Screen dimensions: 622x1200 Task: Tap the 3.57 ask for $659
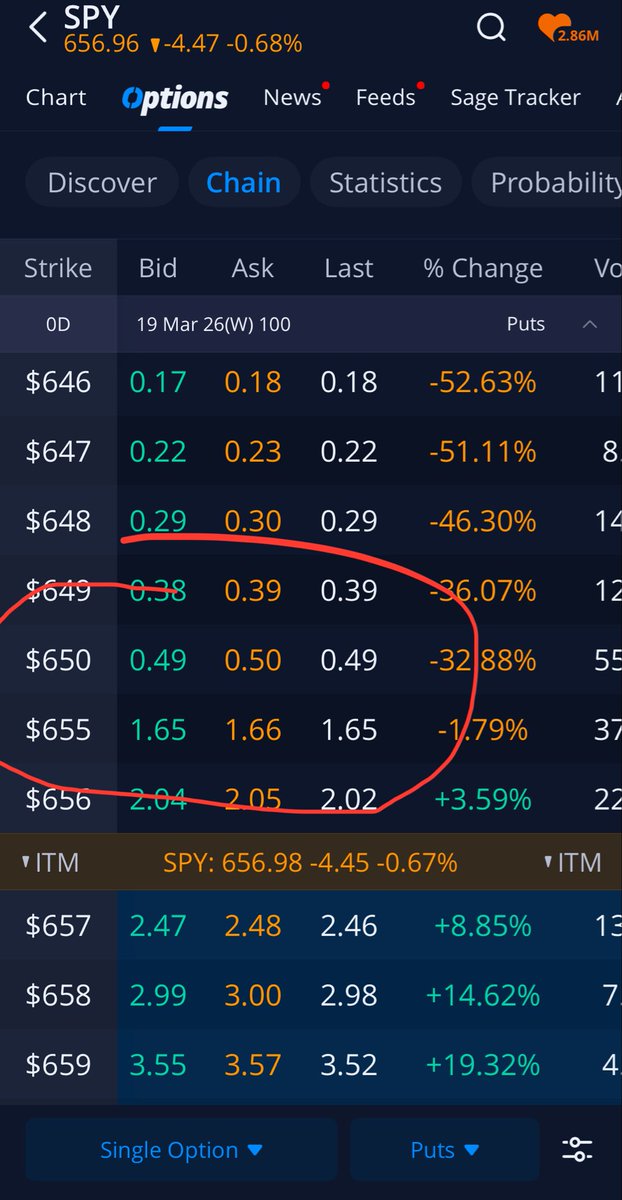252,1064
